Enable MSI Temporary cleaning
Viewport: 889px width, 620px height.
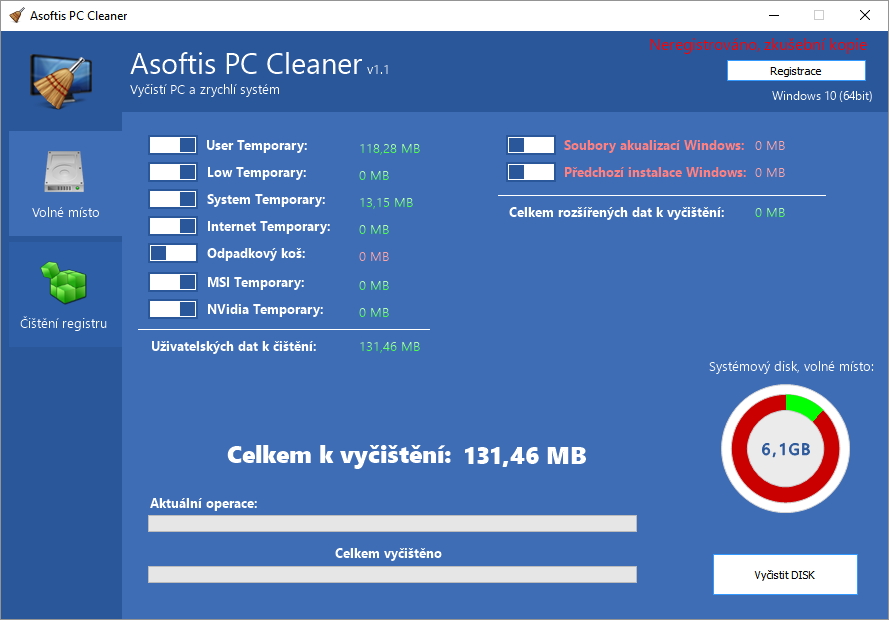[172, 281]
